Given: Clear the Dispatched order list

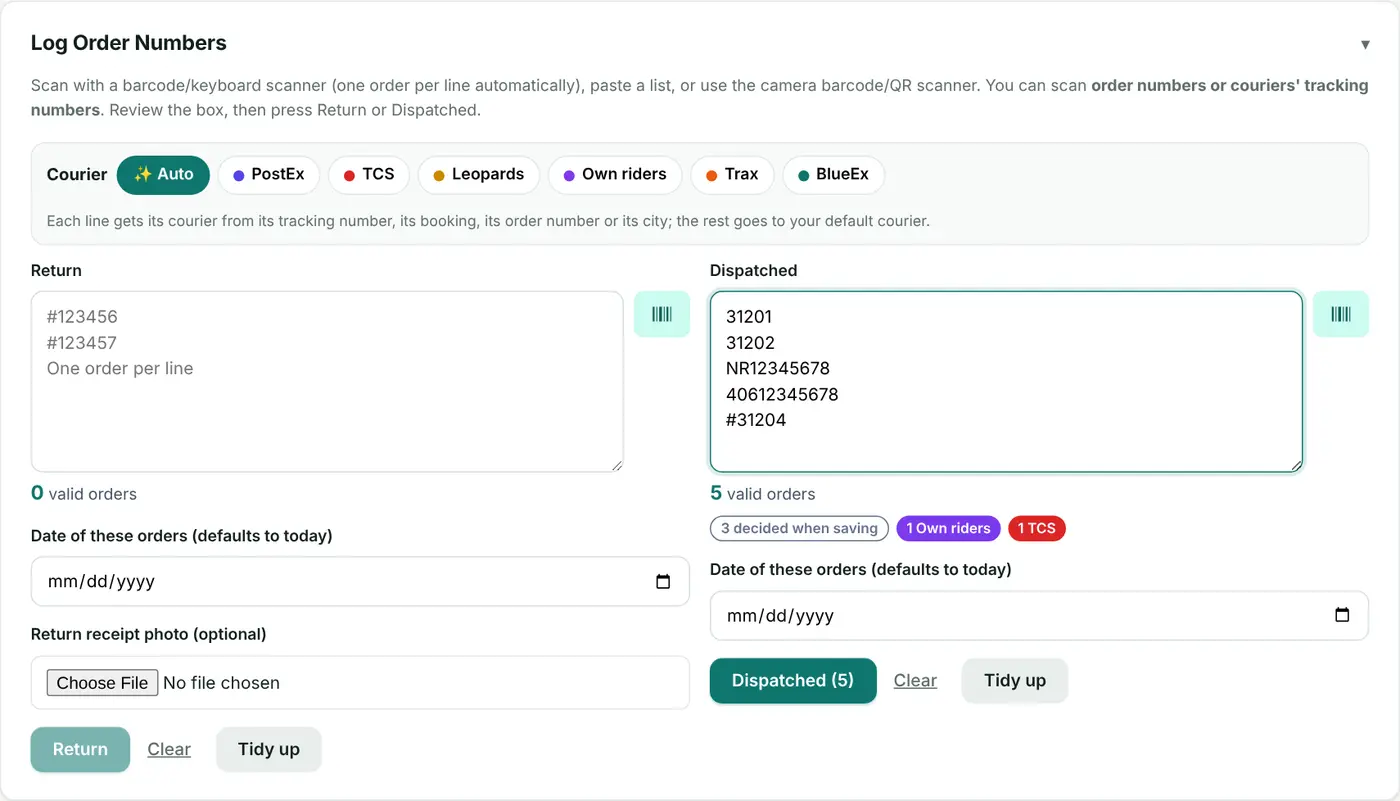Looking at the screenshot, I should pyautogui.click(x=915, y=681).
